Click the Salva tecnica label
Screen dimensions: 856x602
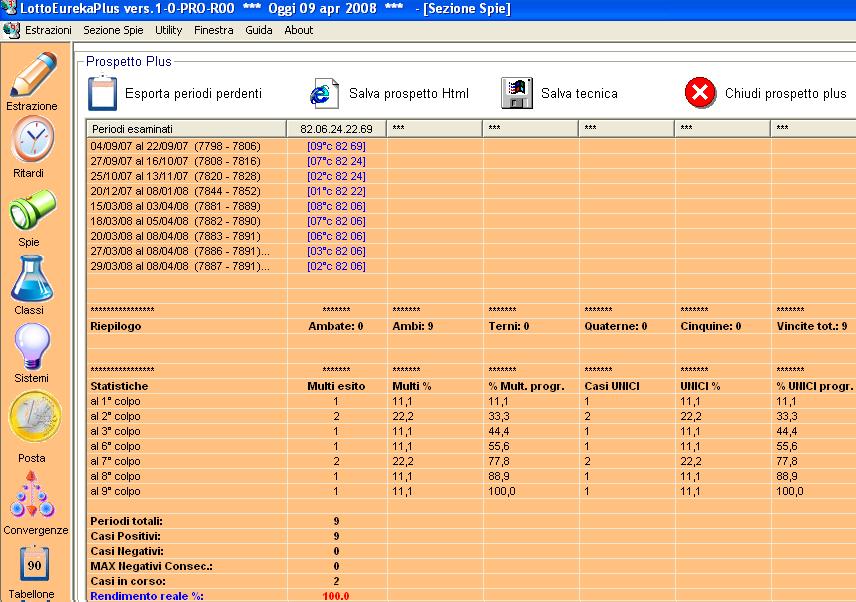click(x=579, y=93)
